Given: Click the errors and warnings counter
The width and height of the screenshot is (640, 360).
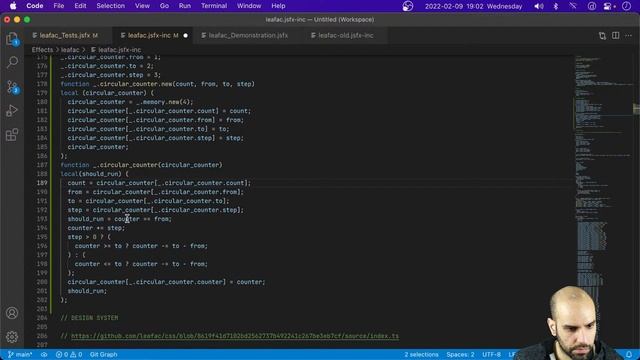Looking at the screenshot, I should [x=69, y=354].
